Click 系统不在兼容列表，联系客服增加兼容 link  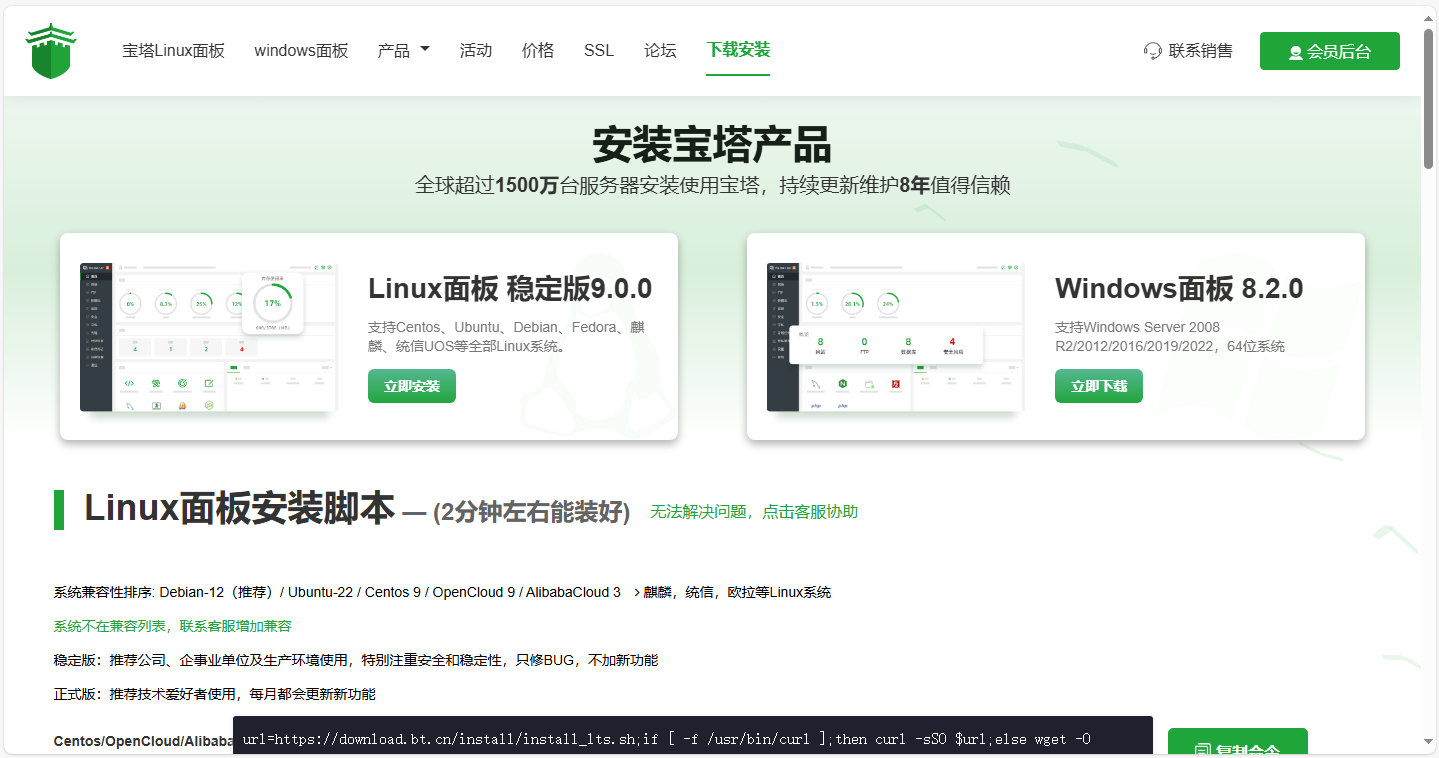tap(172, 626)
